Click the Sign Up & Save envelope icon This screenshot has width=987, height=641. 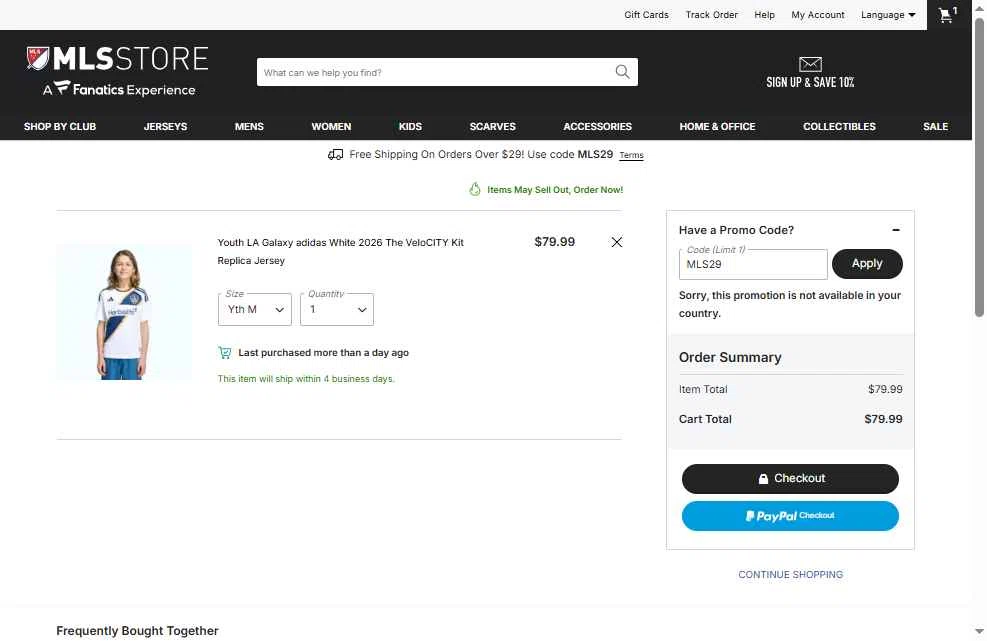point(810,64)
